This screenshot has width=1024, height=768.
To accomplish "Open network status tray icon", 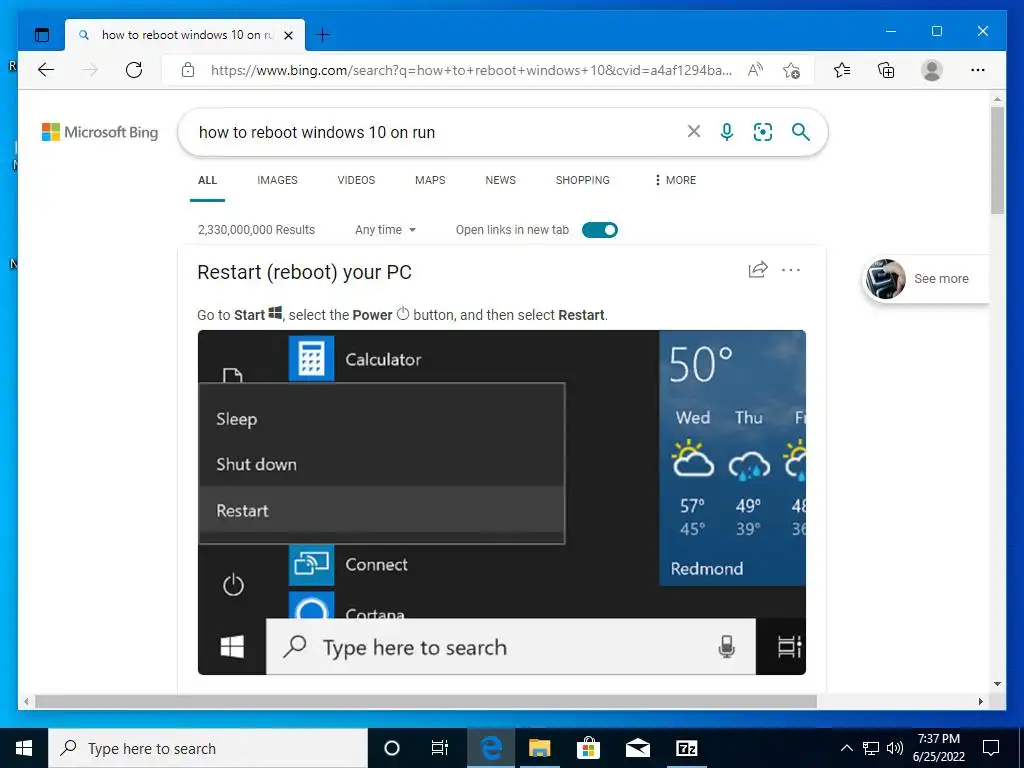I will (x=871, y=748).
